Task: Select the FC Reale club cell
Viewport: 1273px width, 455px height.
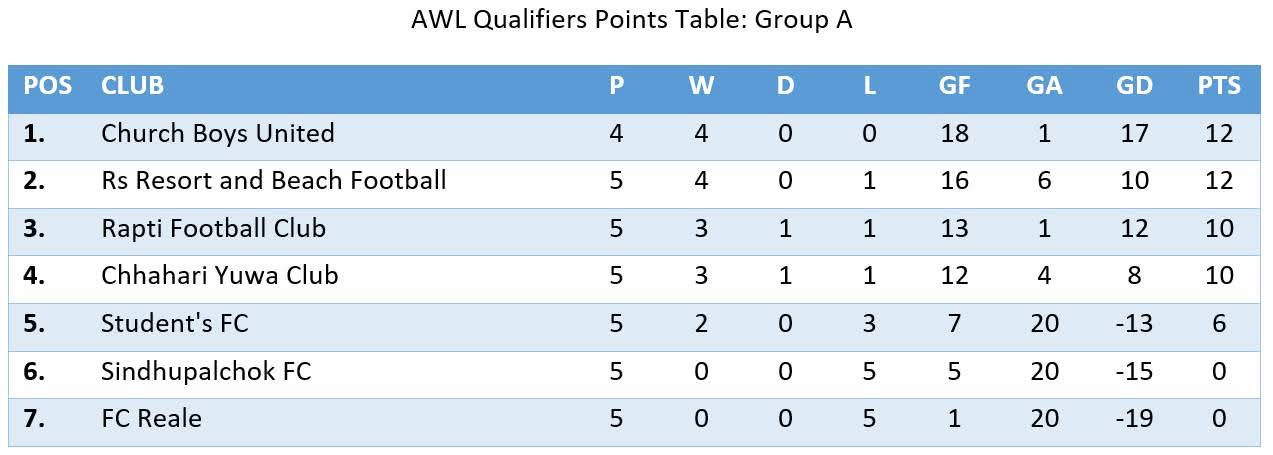Action: 151,418
